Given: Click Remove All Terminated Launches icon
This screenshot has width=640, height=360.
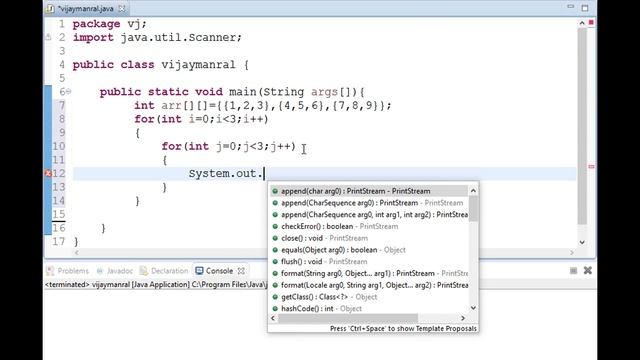Looking at the screenshot, I should click(588, 271).
